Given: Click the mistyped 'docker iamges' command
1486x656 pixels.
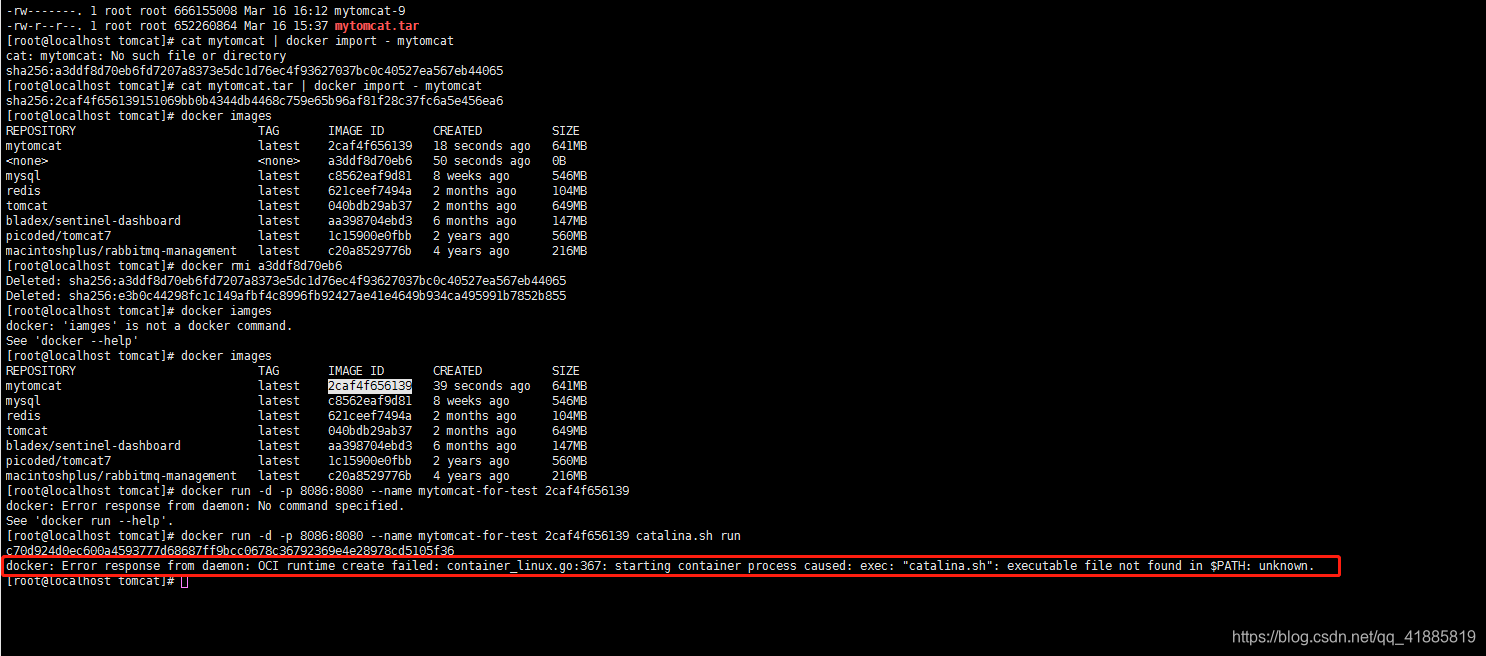Looking at the screenshot, I should pos(226,311).
